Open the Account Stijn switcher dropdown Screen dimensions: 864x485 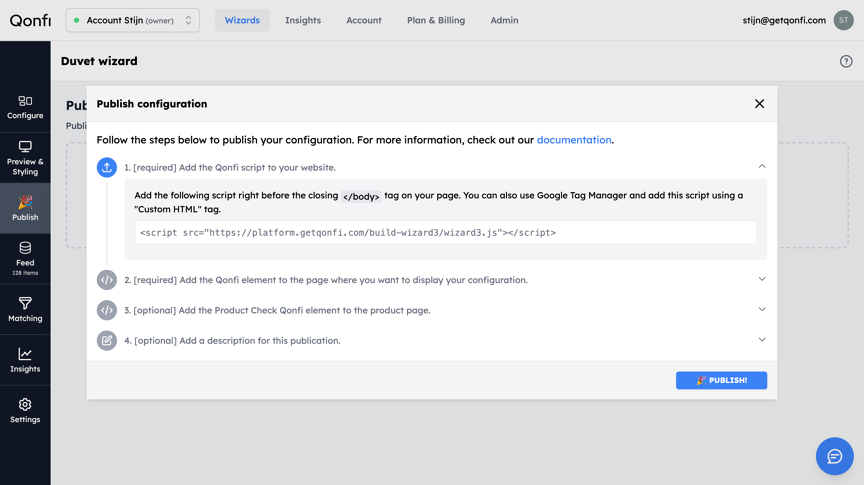(133, 20)
